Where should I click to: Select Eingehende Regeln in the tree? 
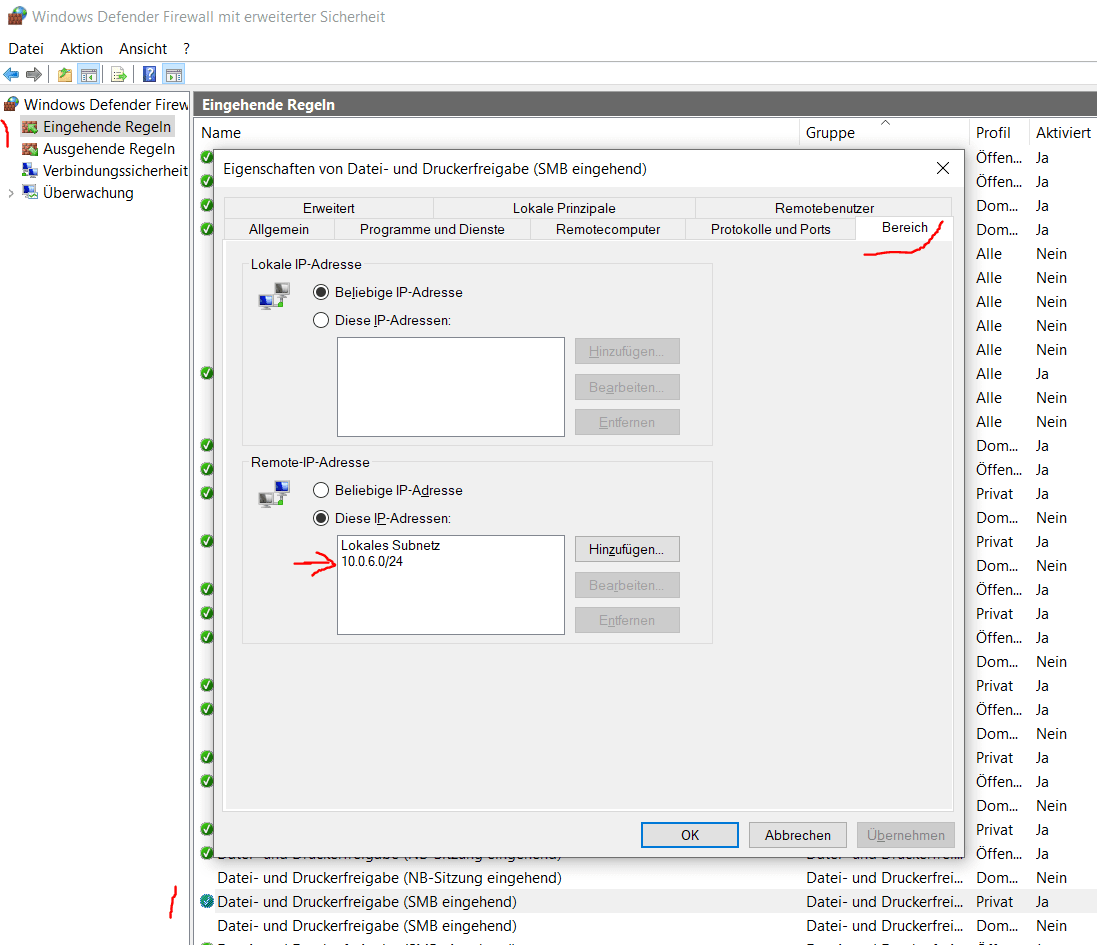(107, 127)
